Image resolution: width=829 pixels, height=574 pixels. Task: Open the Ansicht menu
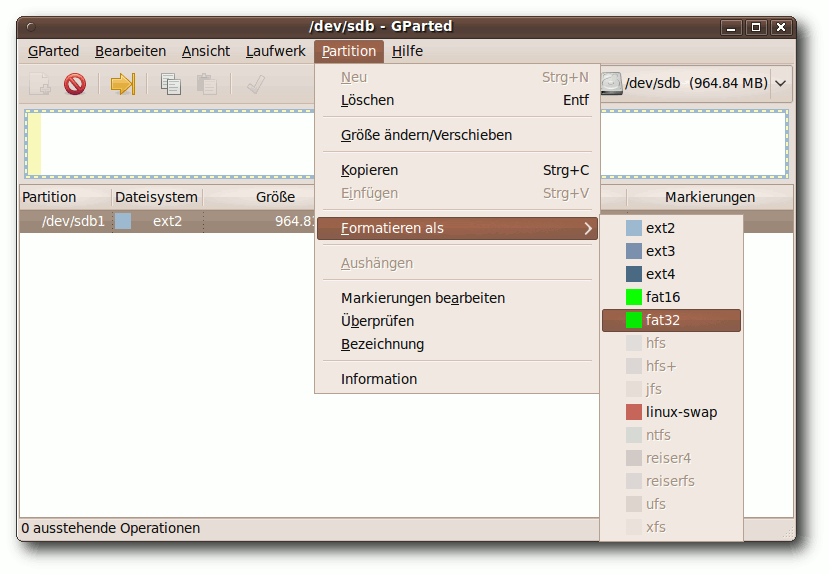pyautogui.click(x=206, y=51)
